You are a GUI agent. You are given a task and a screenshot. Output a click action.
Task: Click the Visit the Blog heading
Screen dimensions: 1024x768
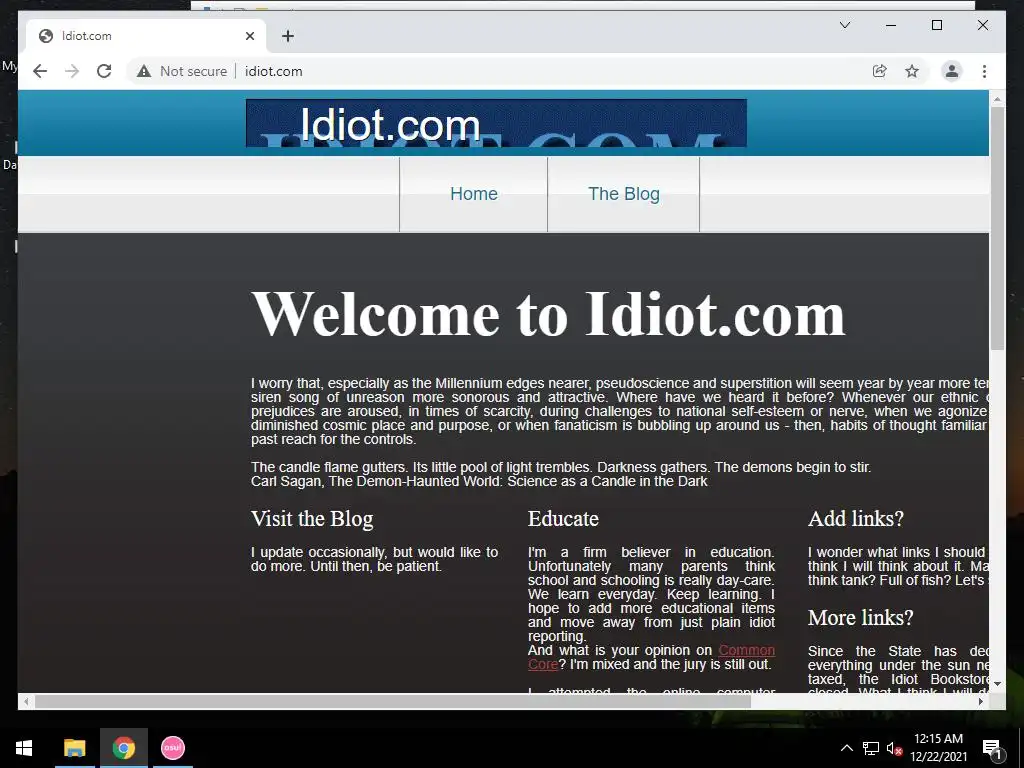(312, 519)
